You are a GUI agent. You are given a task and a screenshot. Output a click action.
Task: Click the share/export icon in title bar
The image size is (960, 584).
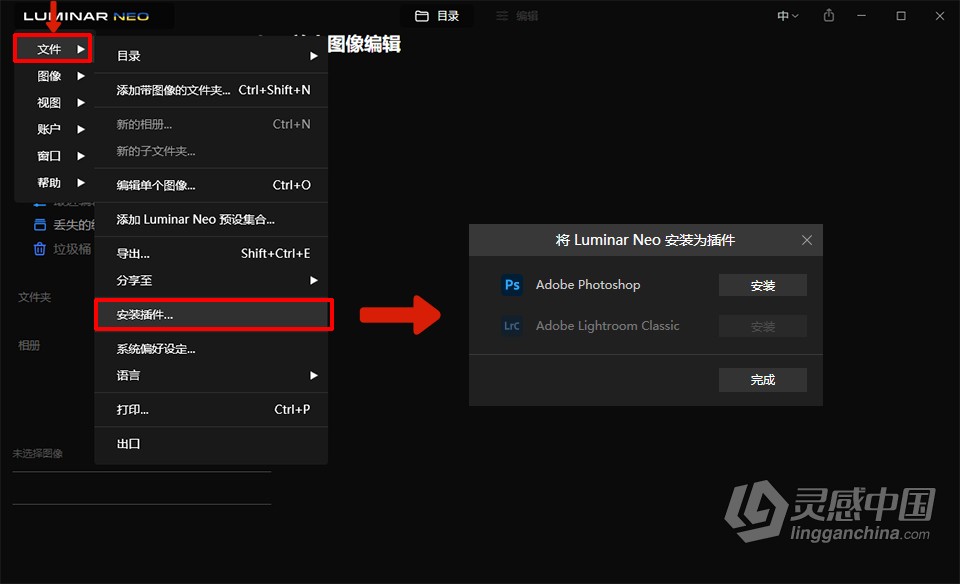click(x=828, y=15)
